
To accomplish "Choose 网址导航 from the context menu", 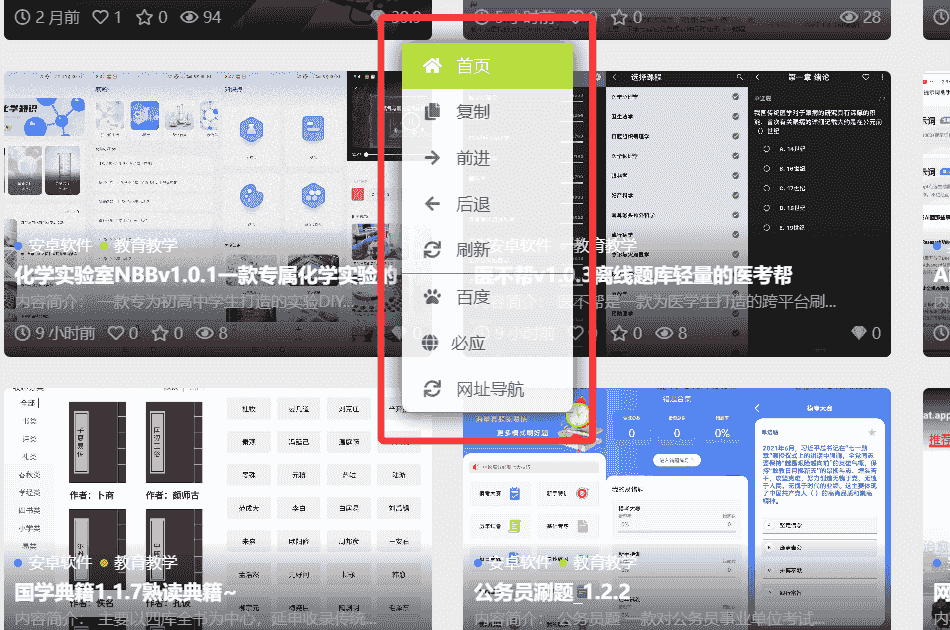I will click(x=487, y=389).
